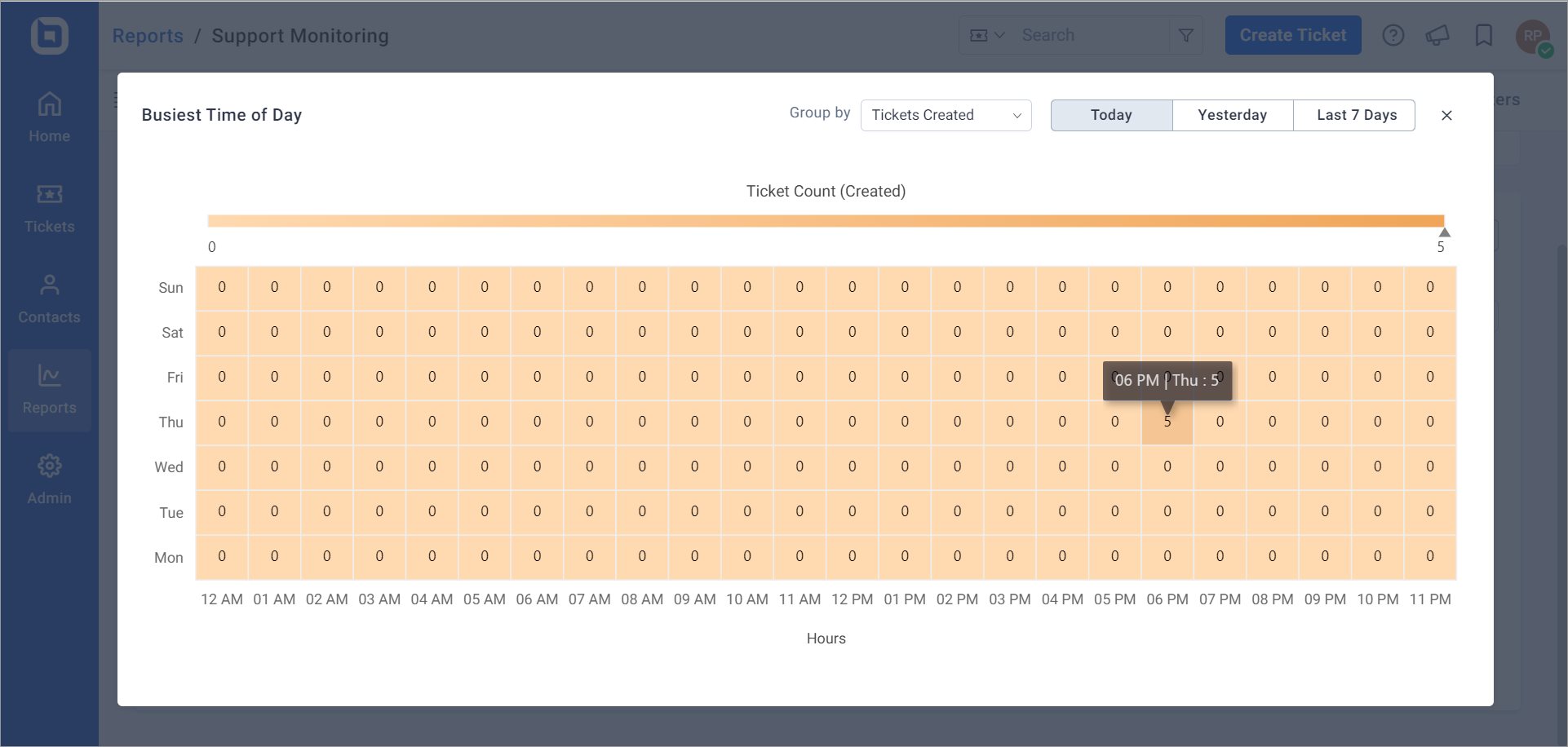1568x747 pixels.
Task: Click the '03 PM' hour axis label
Action: pos(1010,599)
